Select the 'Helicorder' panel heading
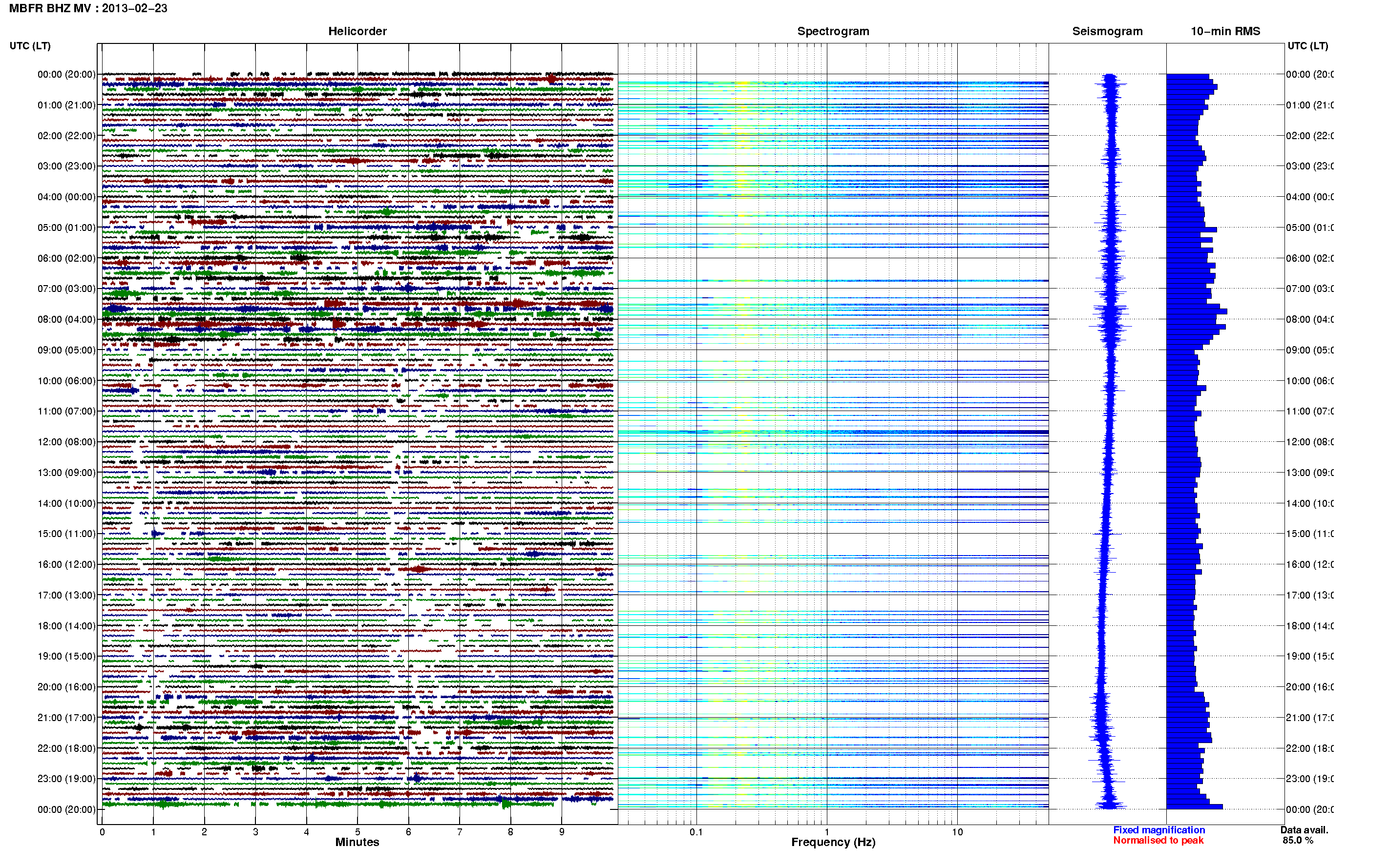Screen dimensions: 1389x868 click(x=357, y=32)
